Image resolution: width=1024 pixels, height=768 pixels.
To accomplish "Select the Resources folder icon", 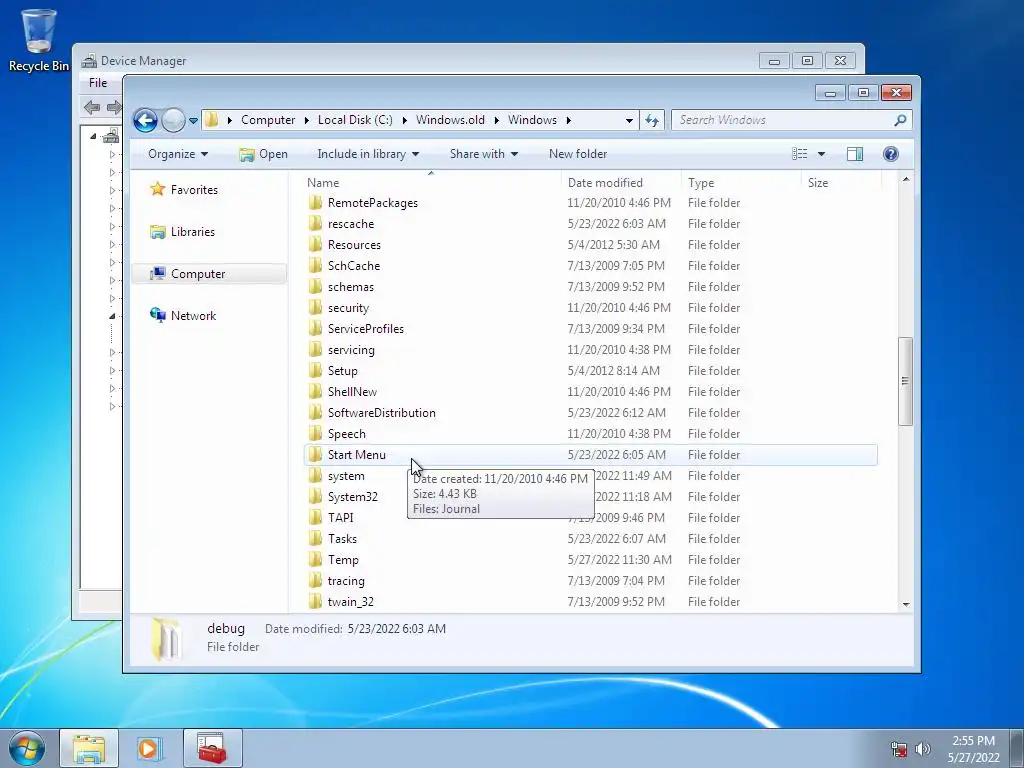I will coord(315,244).
